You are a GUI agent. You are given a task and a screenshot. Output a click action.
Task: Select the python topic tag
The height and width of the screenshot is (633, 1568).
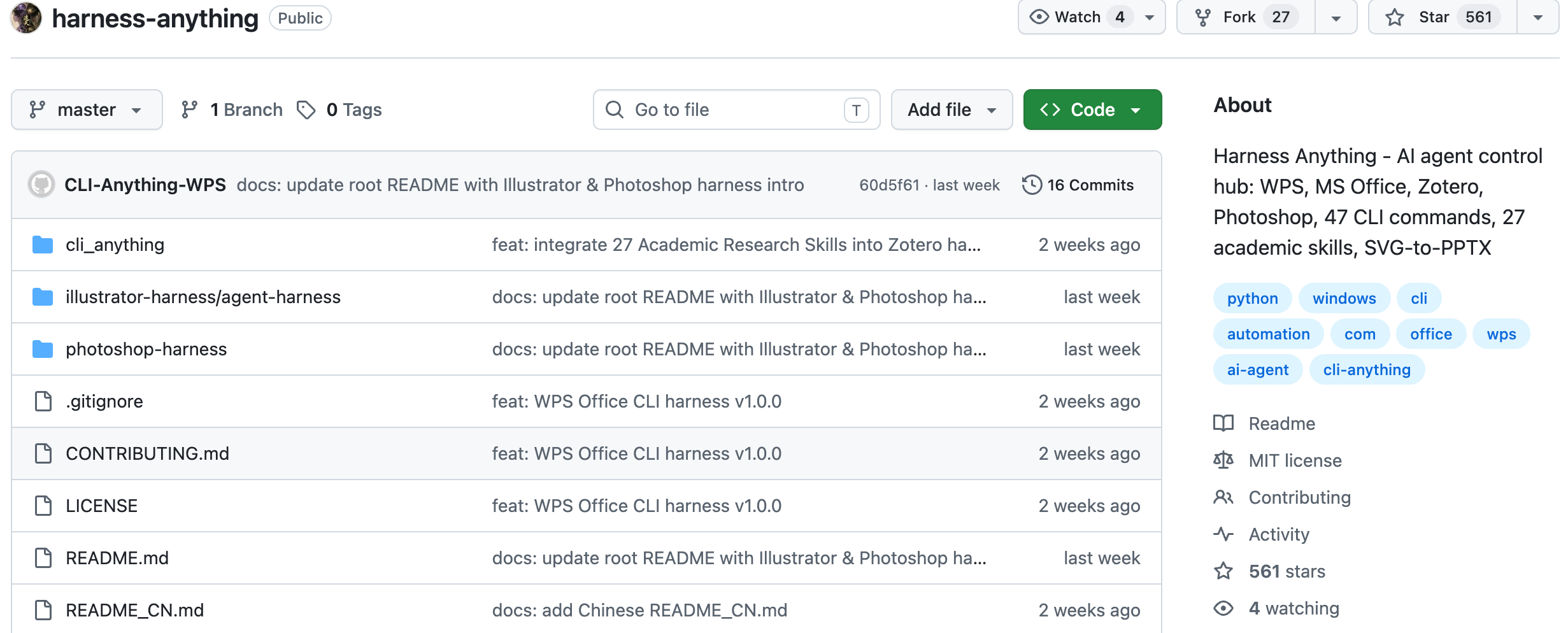[1252, 298]
